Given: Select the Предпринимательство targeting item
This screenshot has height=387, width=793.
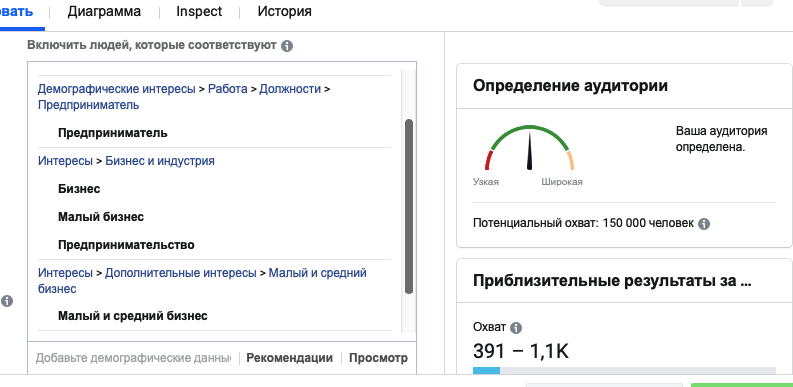Looking at the screenshot, I should click(126, 245).
